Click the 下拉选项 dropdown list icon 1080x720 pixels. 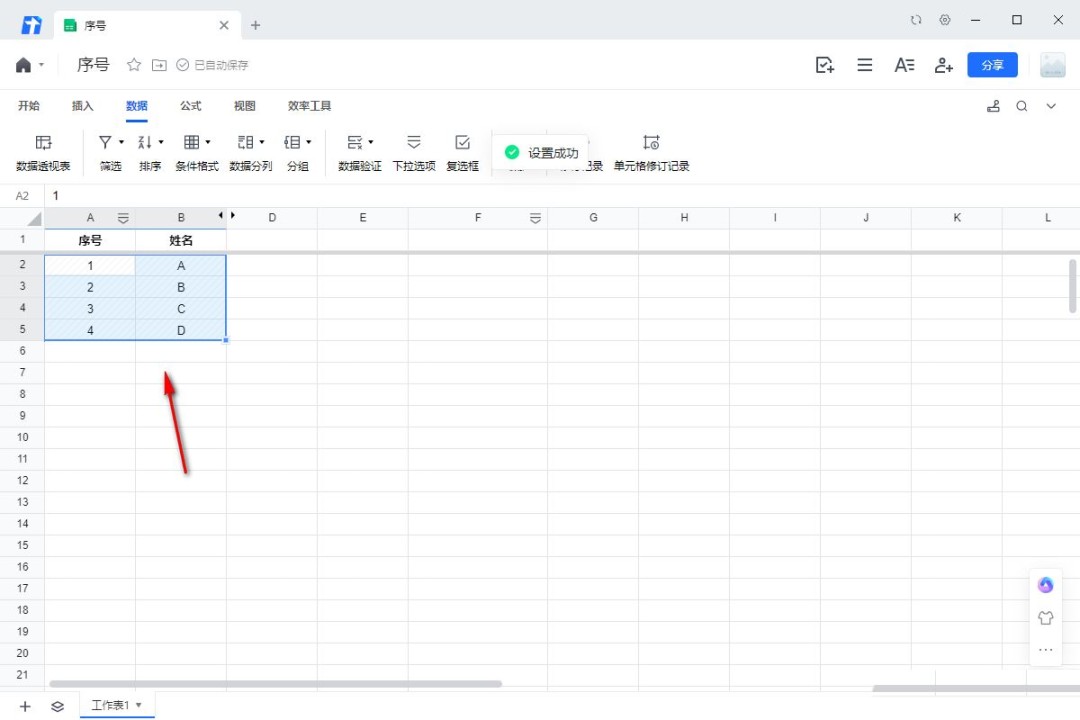point(413,153)
